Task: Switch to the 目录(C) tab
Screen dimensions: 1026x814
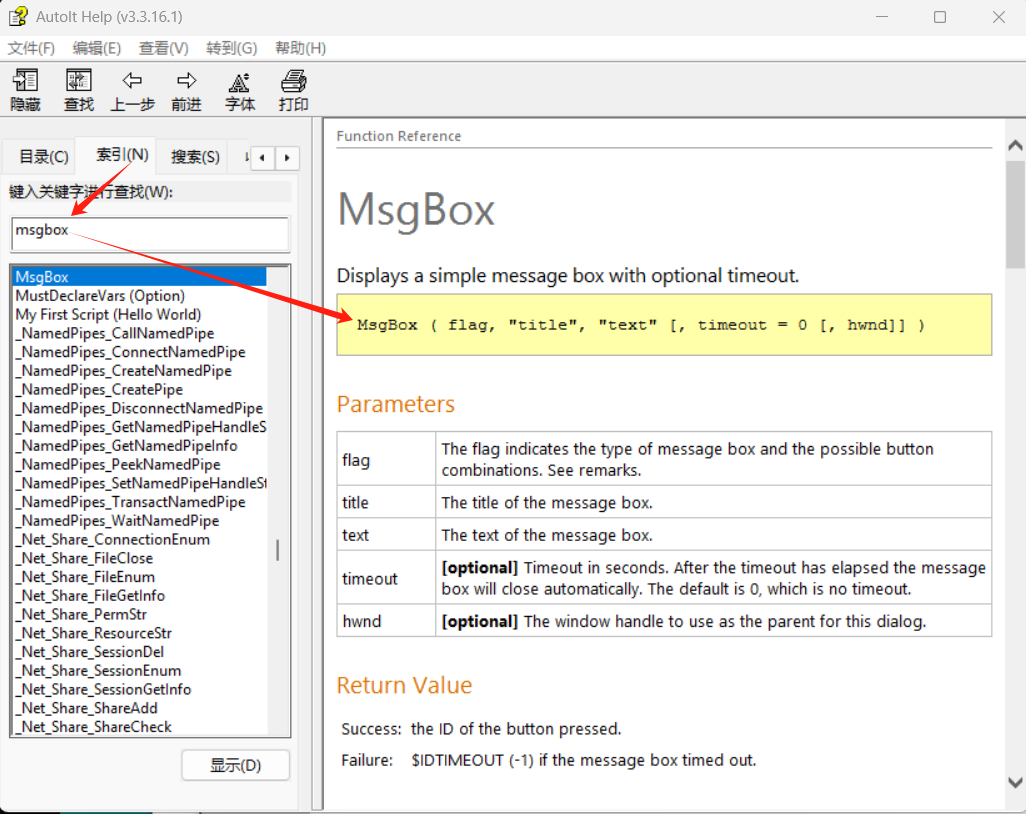Action: pos(44,157)
